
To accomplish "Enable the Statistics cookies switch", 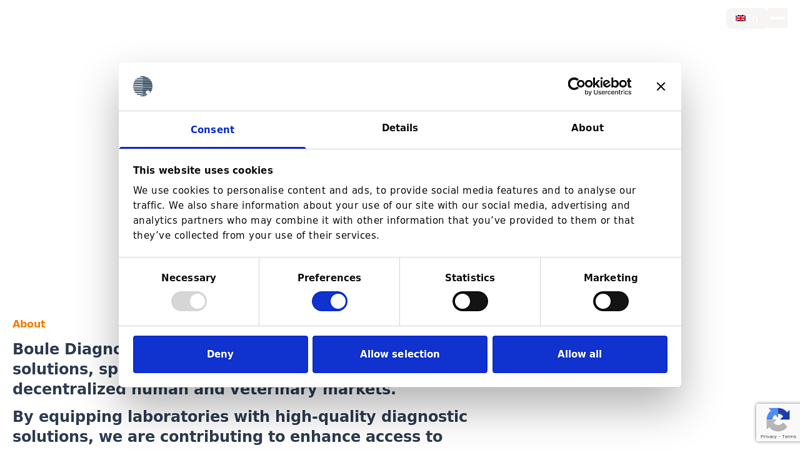I will [x=470, y=301].
